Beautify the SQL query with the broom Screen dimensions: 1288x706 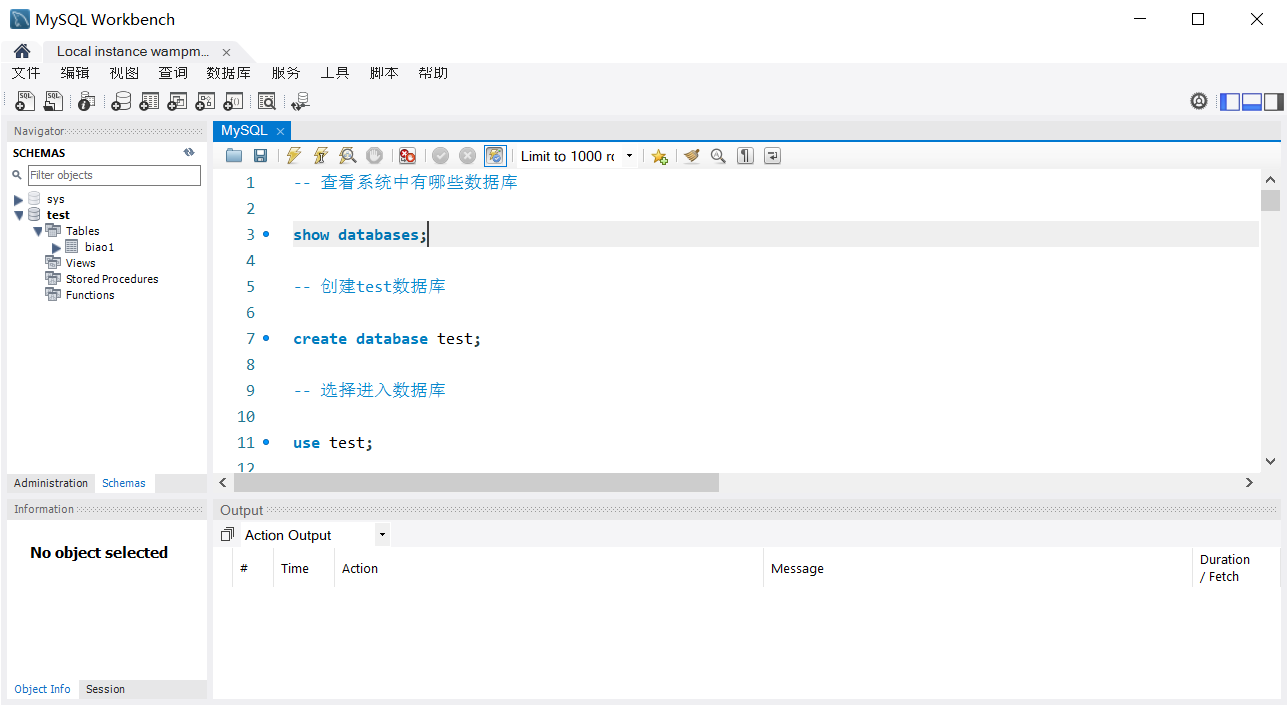tap(691, 156)
